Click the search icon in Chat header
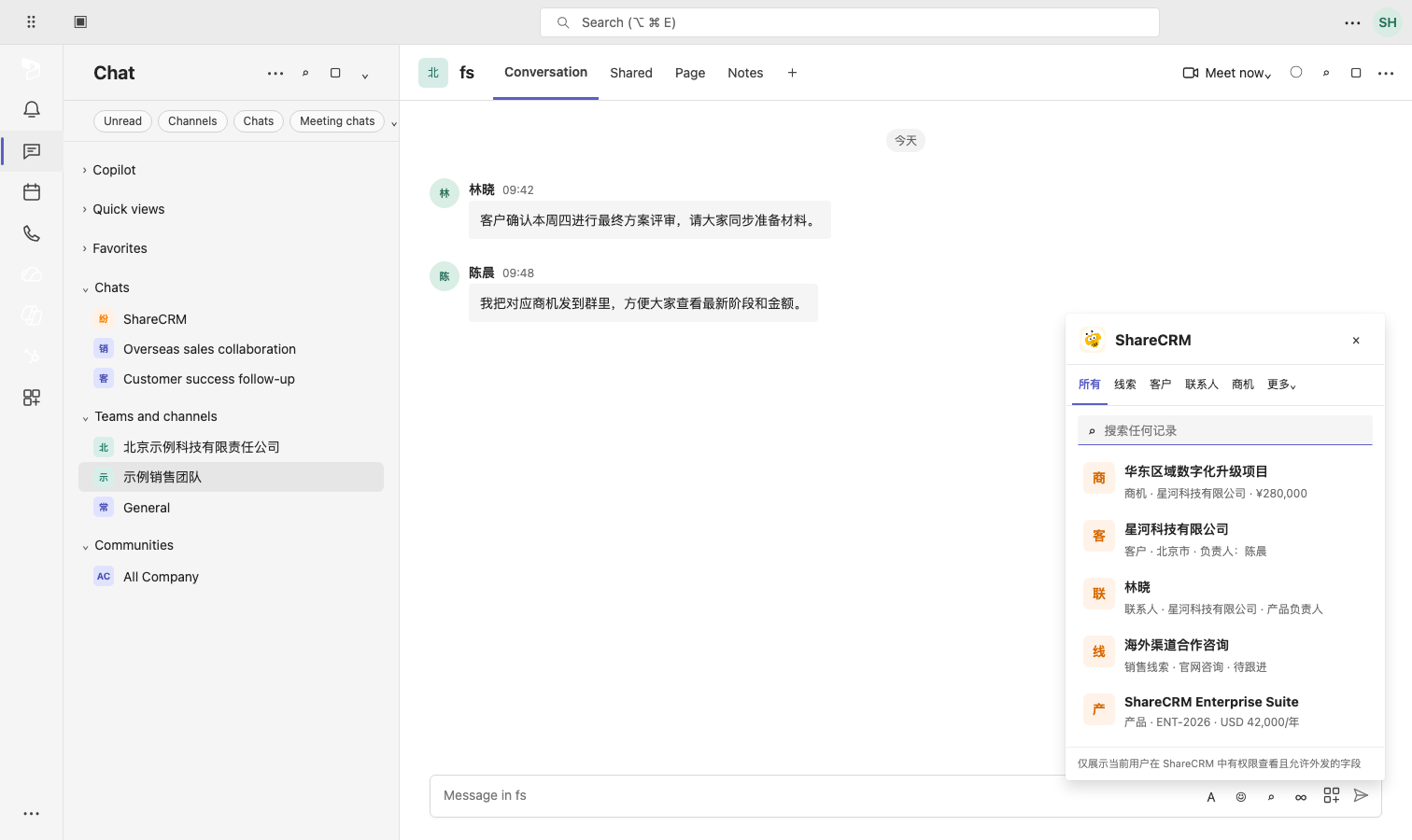The image size is (1412, 840). coord(305,73)
